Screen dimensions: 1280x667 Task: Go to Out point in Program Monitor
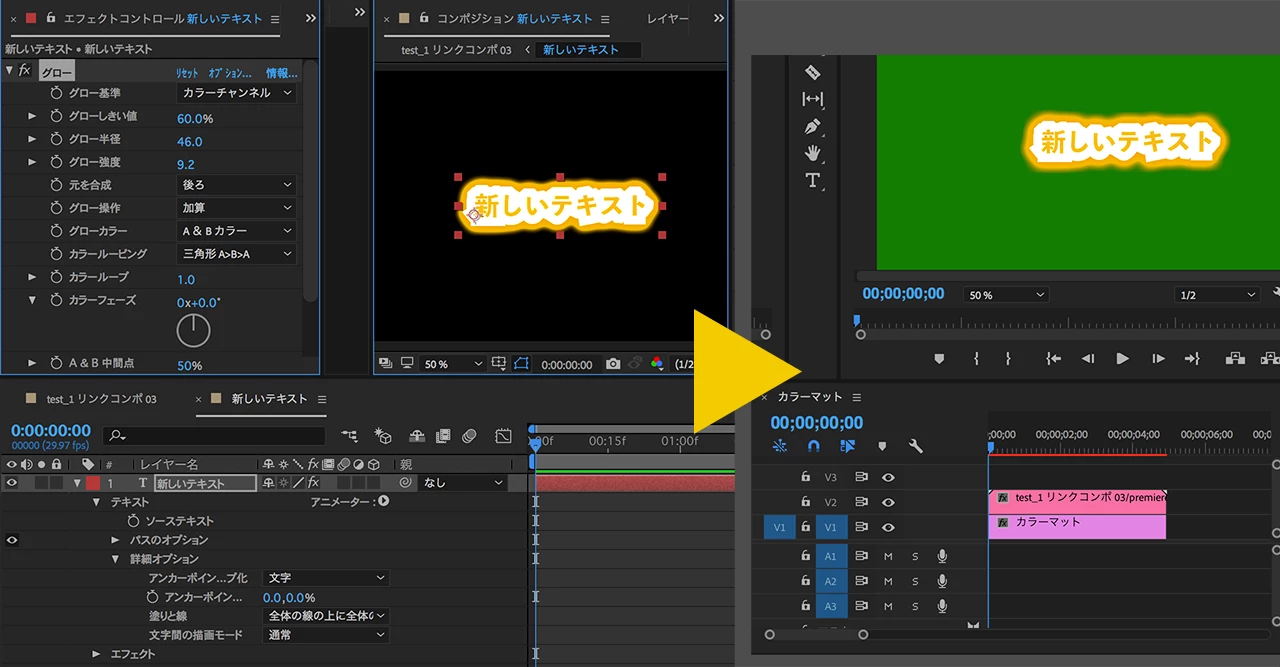coord(1192,358)
